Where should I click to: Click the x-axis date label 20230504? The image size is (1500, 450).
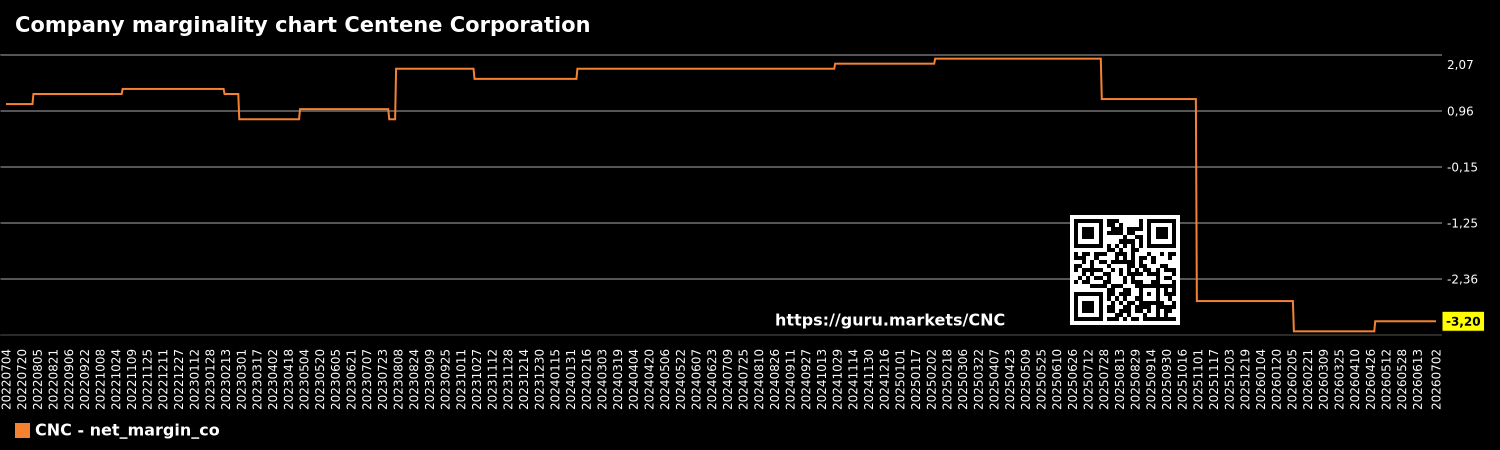305,379
